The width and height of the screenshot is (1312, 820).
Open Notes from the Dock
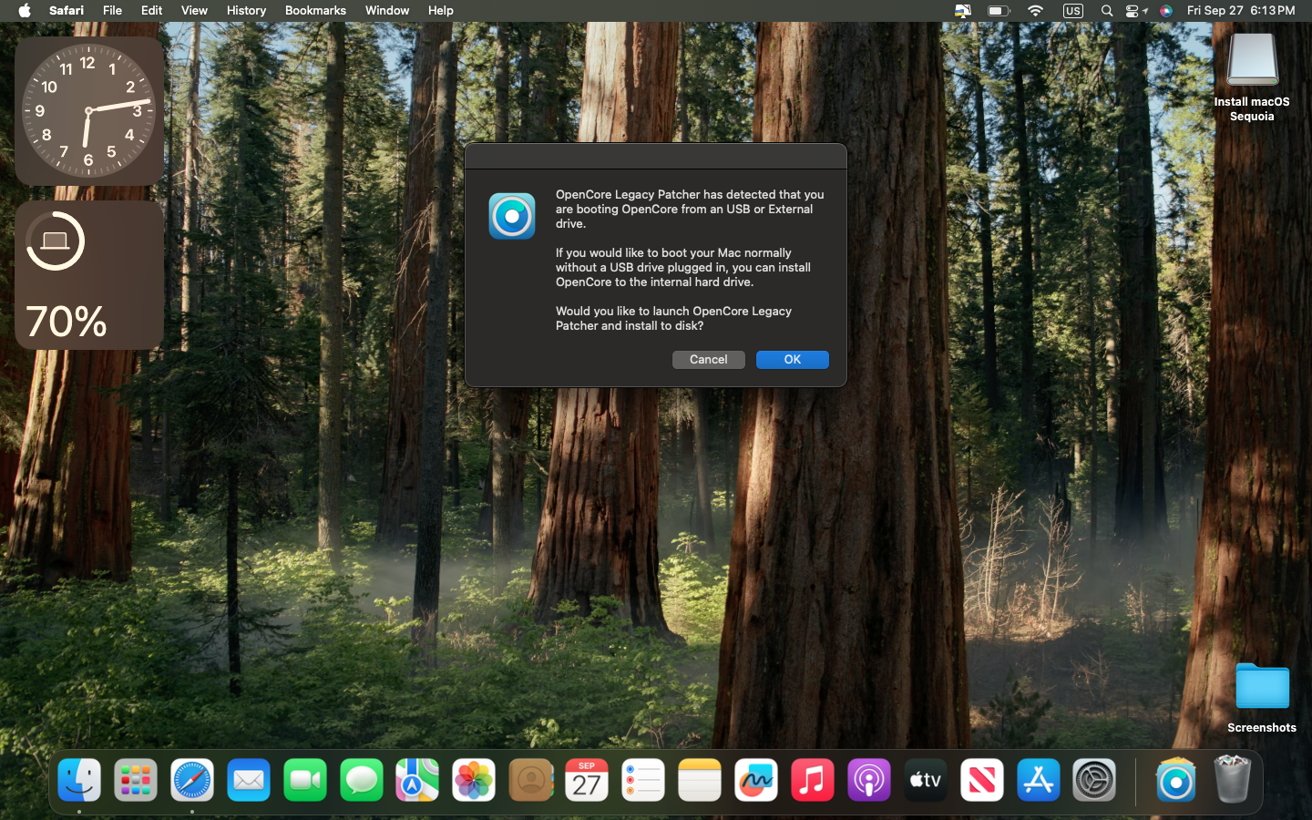point(699,780)
